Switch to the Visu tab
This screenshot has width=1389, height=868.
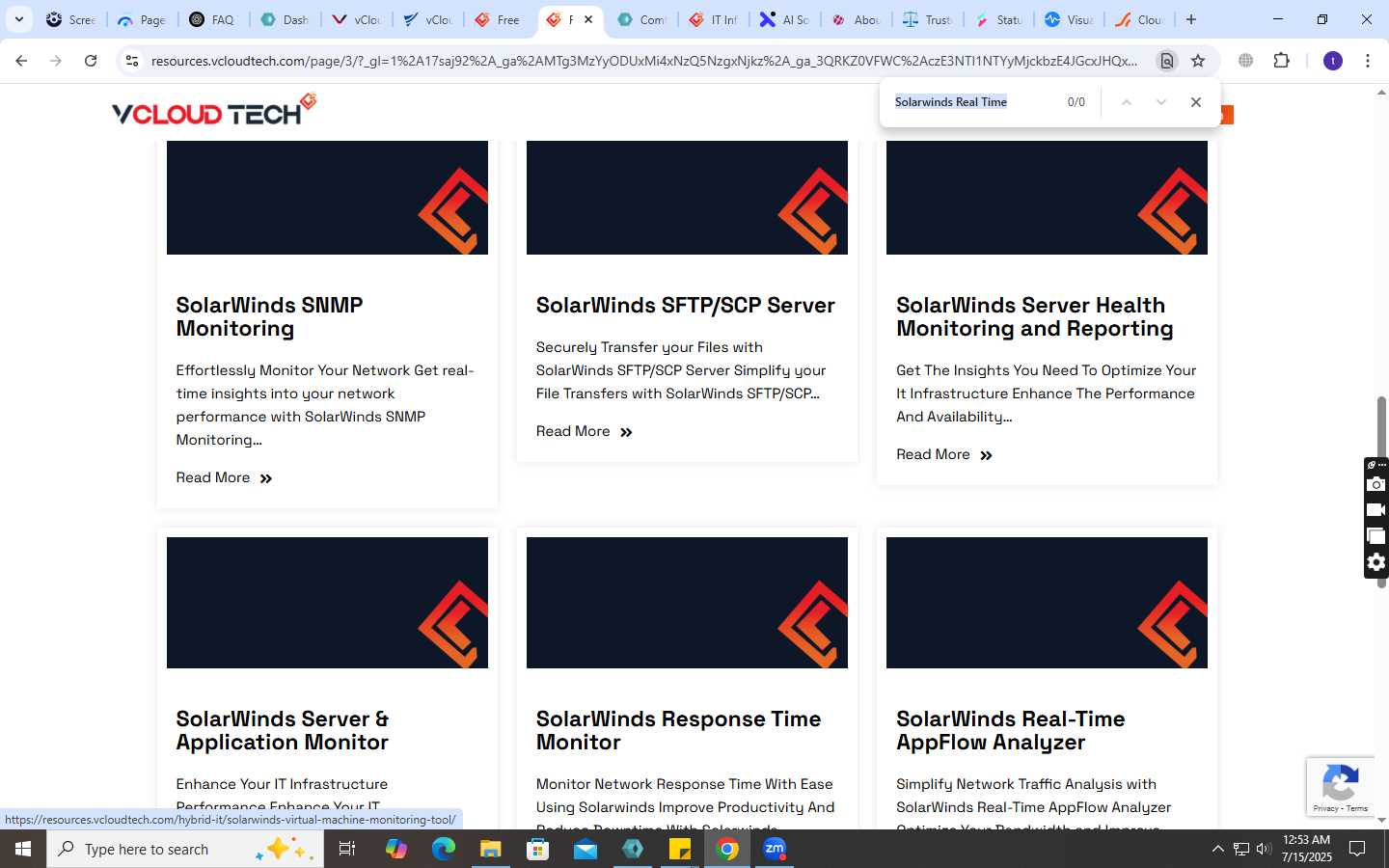(1070, 19)
